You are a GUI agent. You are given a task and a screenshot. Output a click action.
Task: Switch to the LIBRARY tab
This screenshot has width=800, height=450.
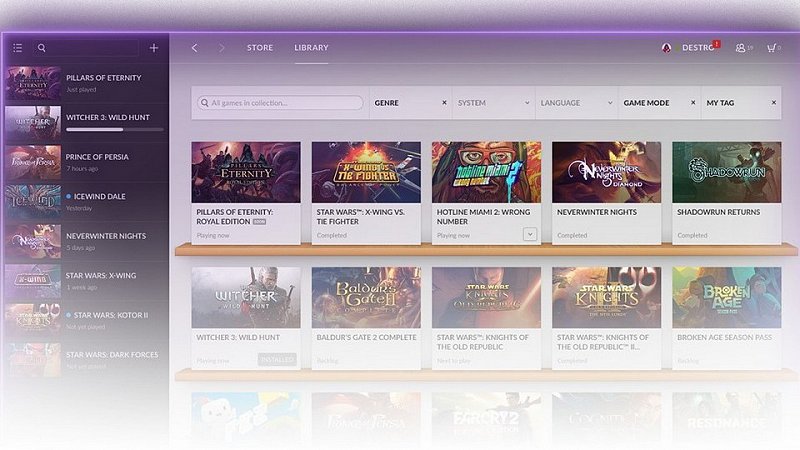(x=311, y=47)
